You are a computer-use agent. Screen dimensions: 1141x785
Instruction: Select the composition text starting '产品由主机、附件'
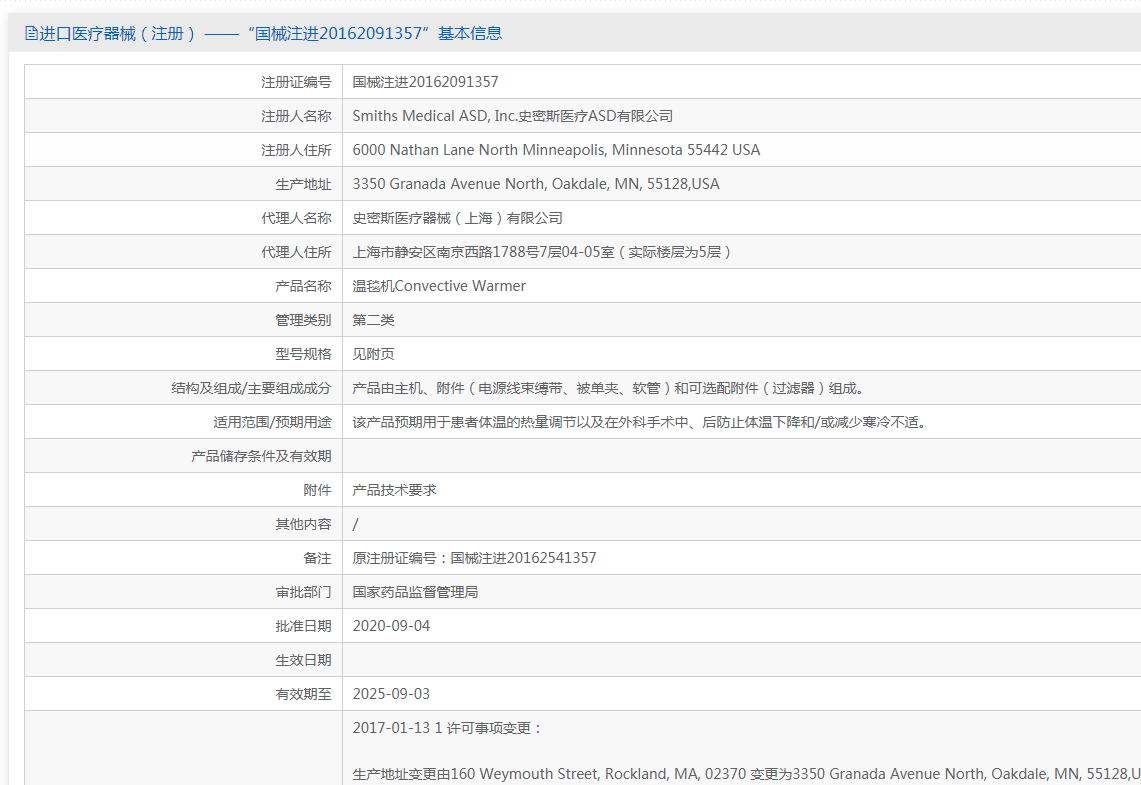(x=608, y=388)
